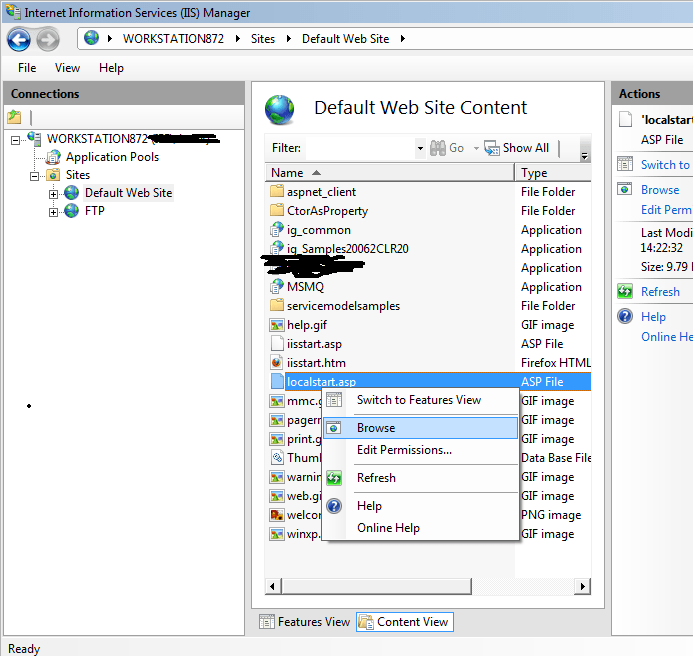The image size is (693, 656).
Task: Click the Help question-mark icon in Actions pane
Action: coord(625,317)
